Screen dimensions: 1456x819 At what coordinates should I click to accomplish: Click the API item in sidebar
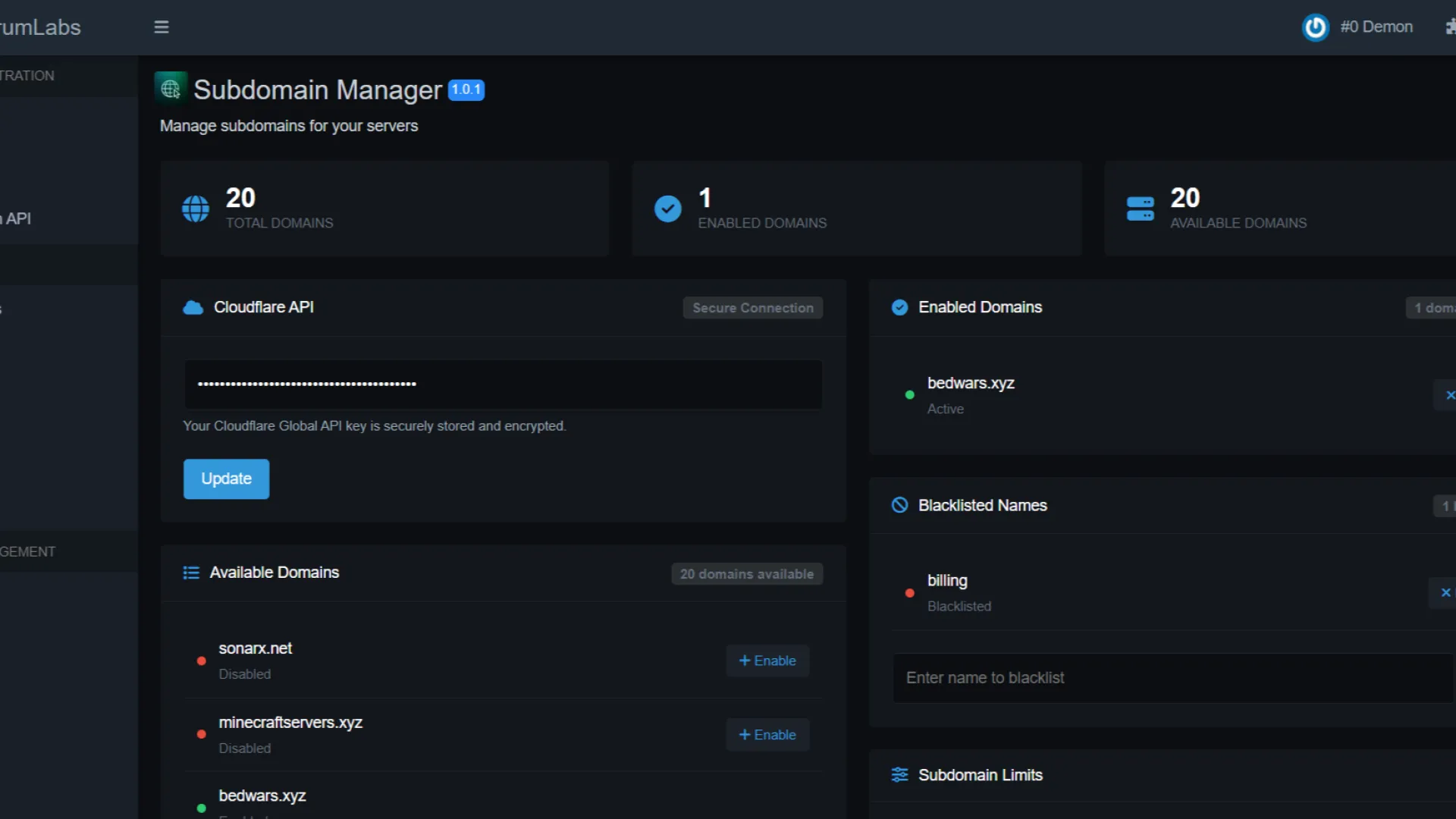tap(18, 218)
